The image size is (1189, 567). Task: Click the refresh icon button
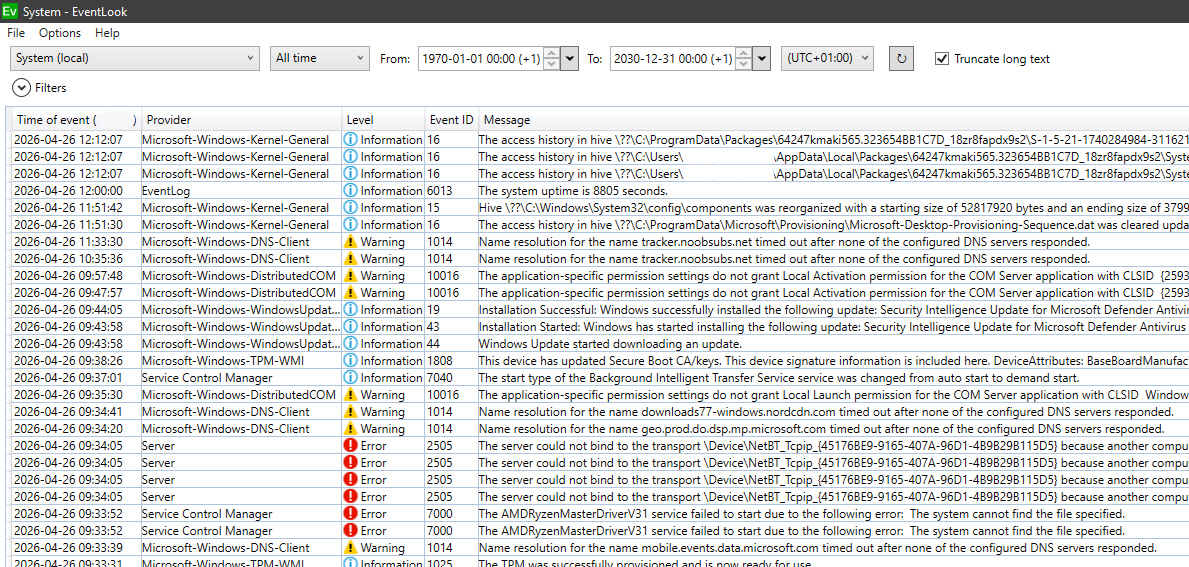click(x=901, y=58)
